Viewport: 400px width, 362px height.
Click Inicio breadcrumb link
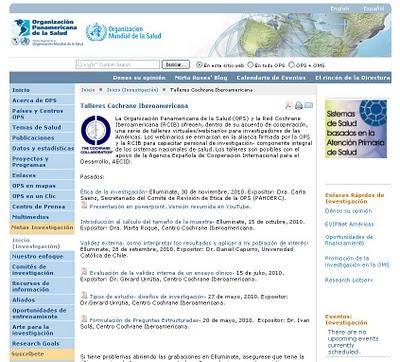(x=88, y=90)
